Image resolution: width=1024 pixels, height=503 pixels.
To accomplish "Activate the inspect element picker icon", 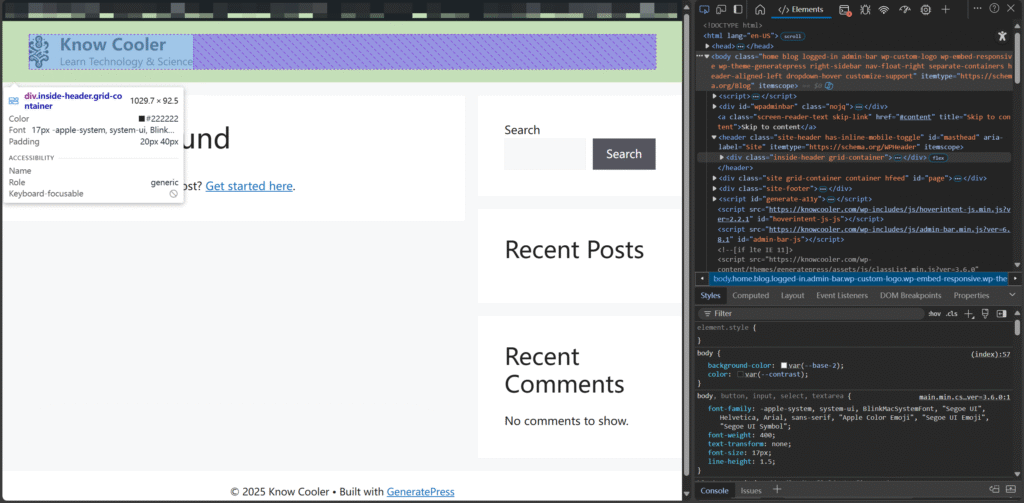I will click(706, 9).
